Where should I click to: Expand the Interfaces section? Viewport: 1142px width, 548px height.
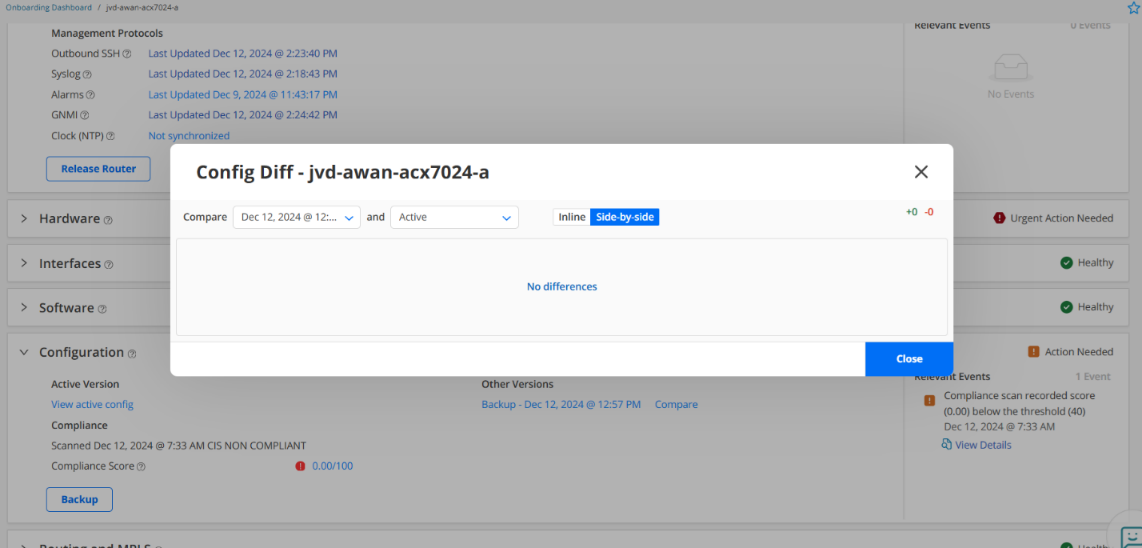point(23,263)
